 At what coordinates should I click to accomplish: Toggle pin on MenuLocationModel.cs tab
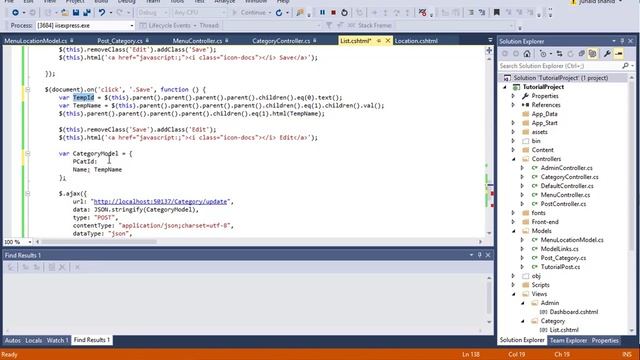click(x=72, y=40)
